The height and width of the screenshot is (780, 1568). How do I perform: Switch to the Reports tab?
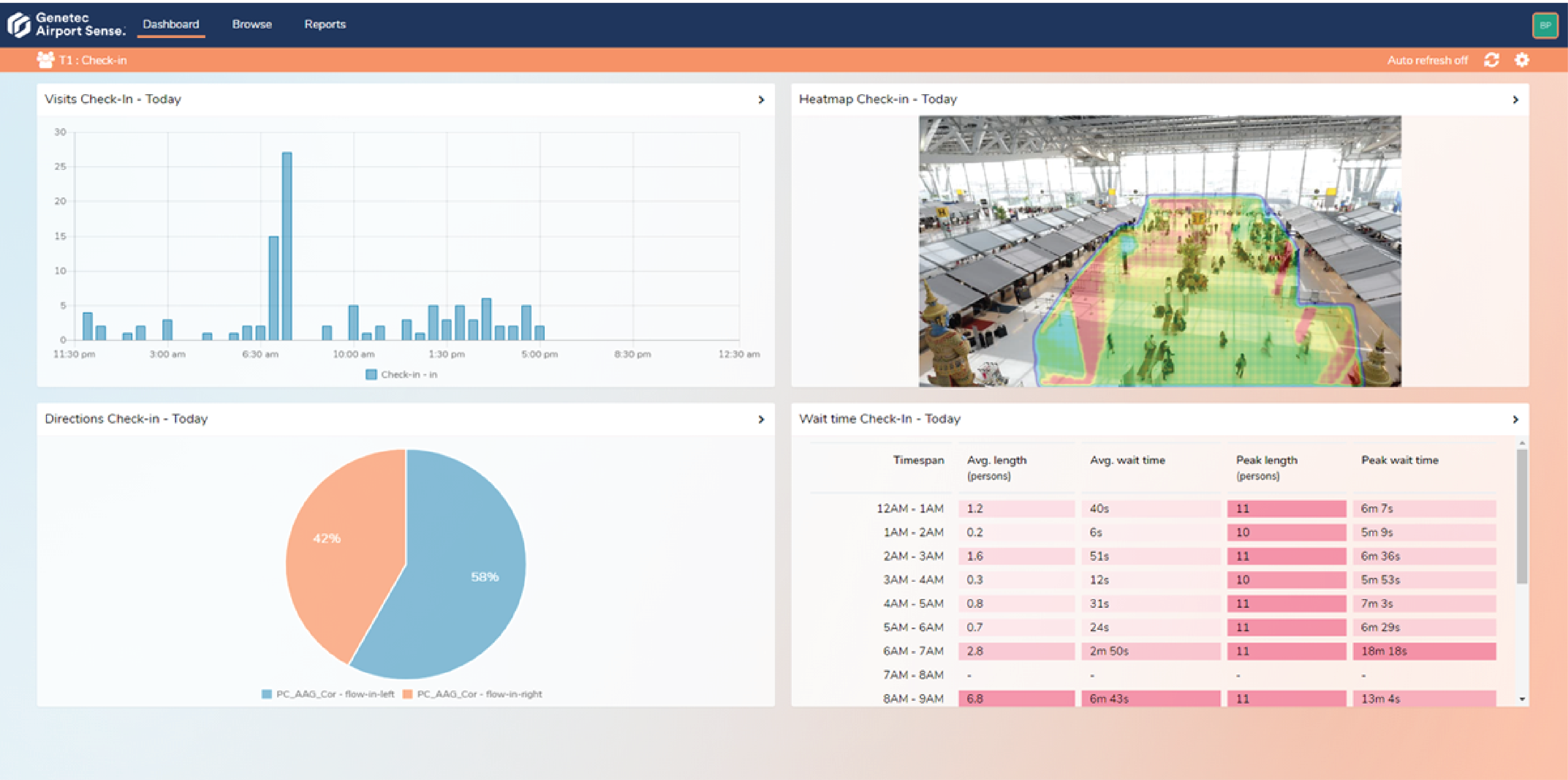[x=325, y=24]
